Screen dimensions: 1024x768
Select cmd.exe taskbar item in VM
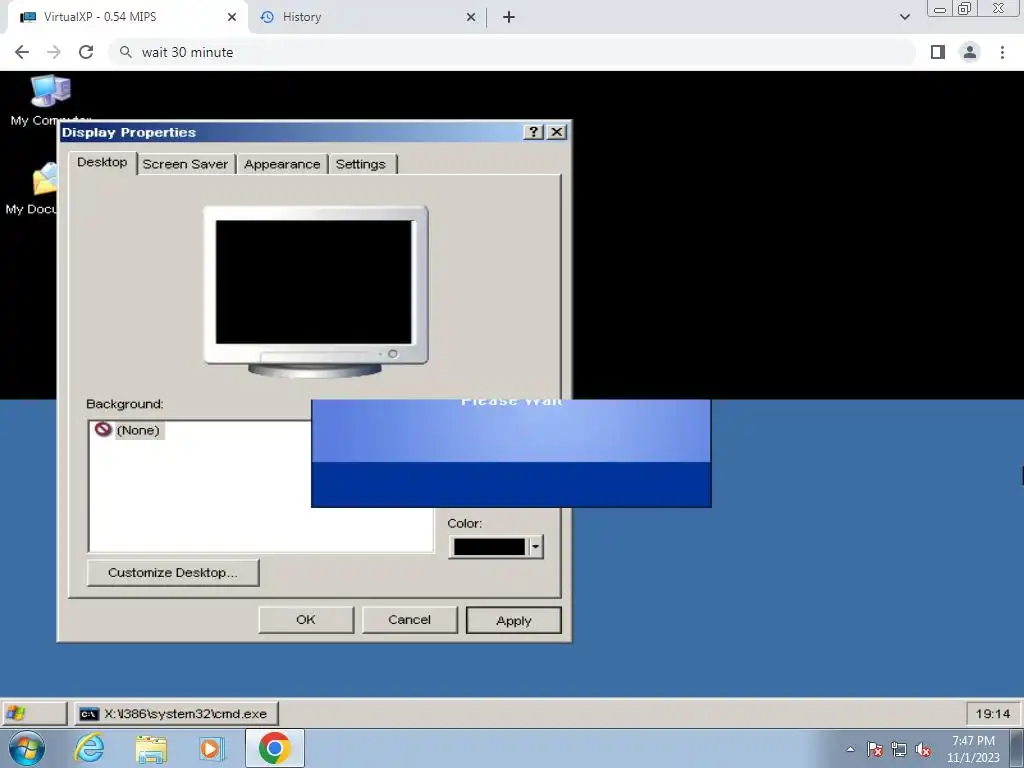[x=176, y=714]
